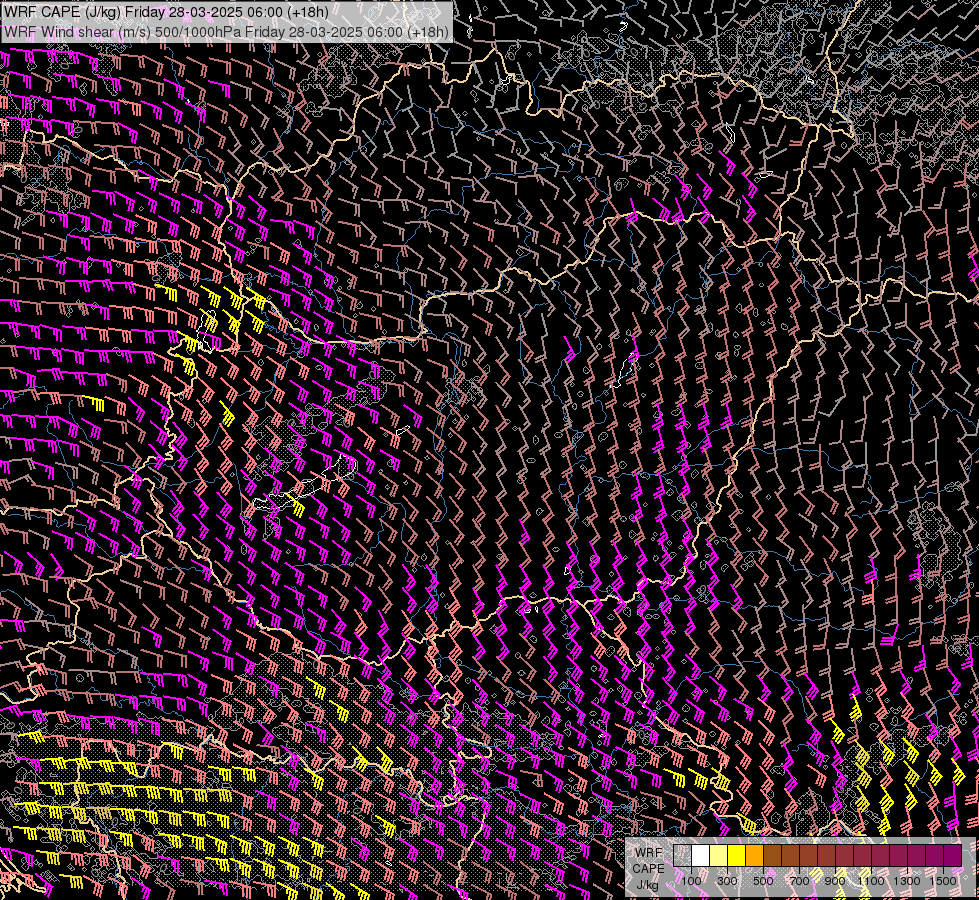Viewport: 979px width, 900px height.
Task: Click the WRF Wind shear title line
Action: point(226,32)
